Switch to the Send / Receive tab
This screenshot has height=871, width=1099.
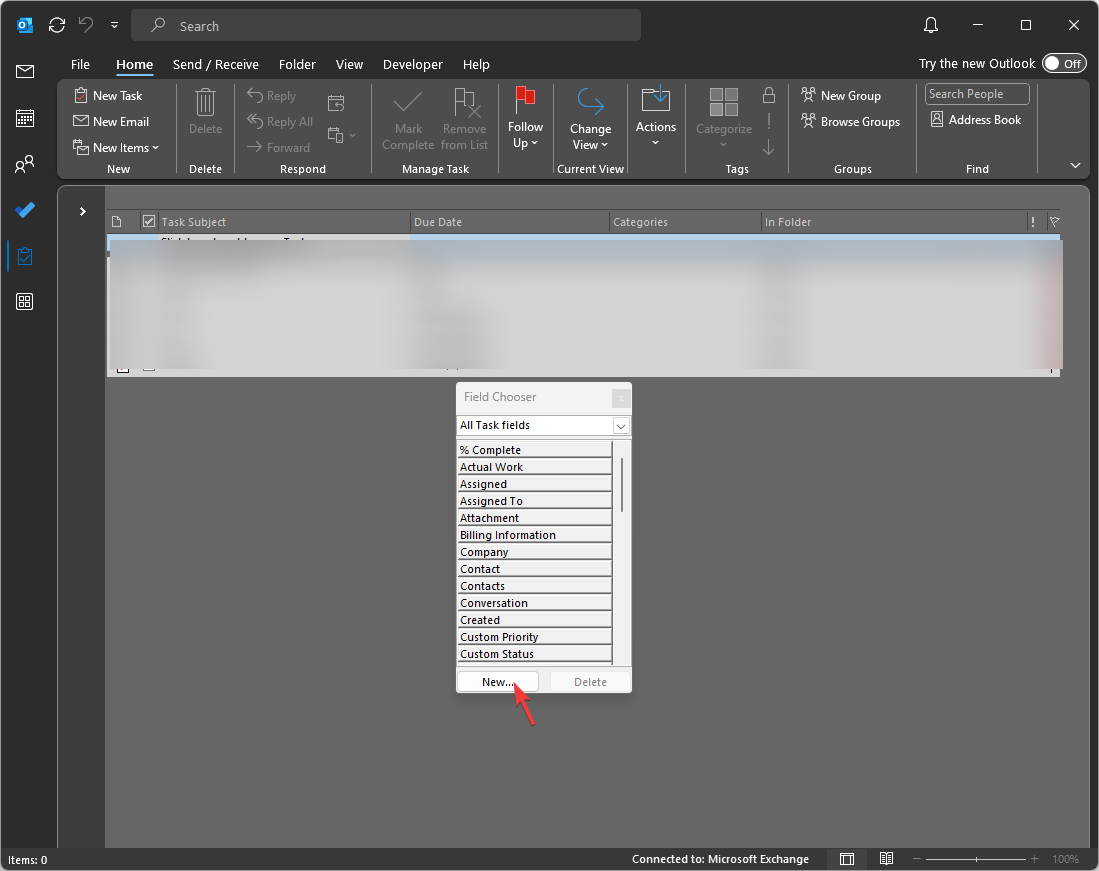pos(215,64)
